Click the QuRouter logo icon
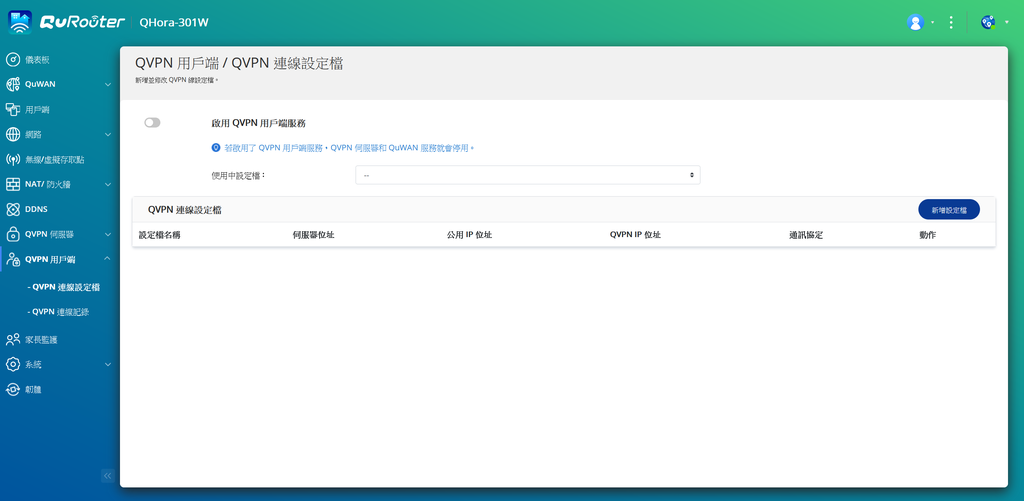Screen dimensions: 1024x501 [x=20, y=22]
